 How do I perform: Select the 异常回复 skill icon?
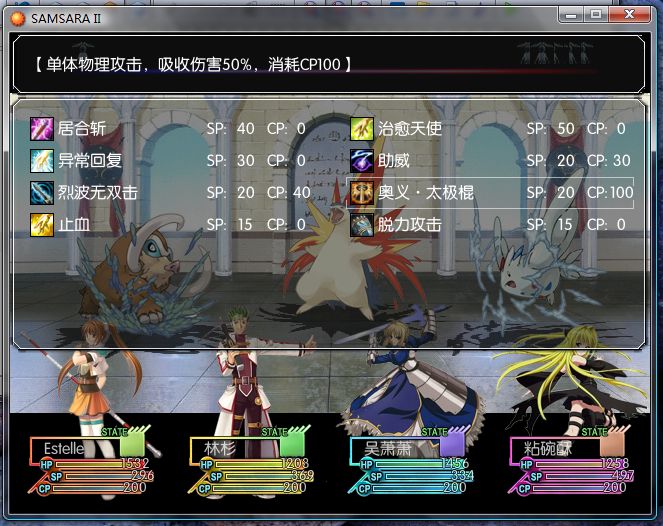[42, 161]
